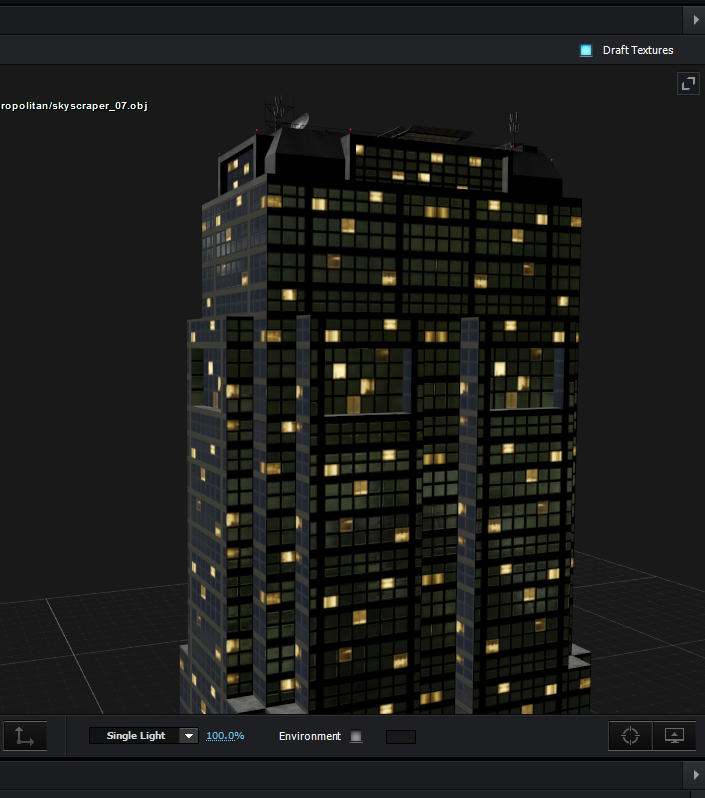Open the Single Light dropdown

click(144, 736)
